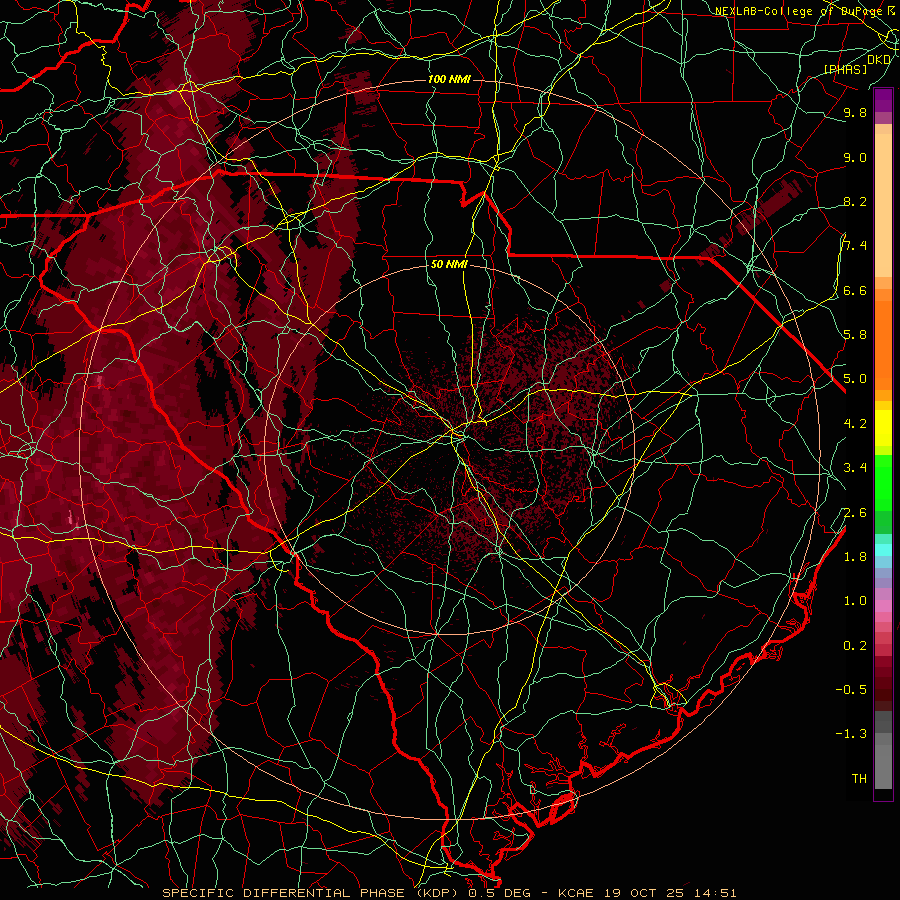Image resolution: width=900 pixels, height=900 pixels.
Task: Click the "KCAE" radar site identifier
Action: point(576,893)
